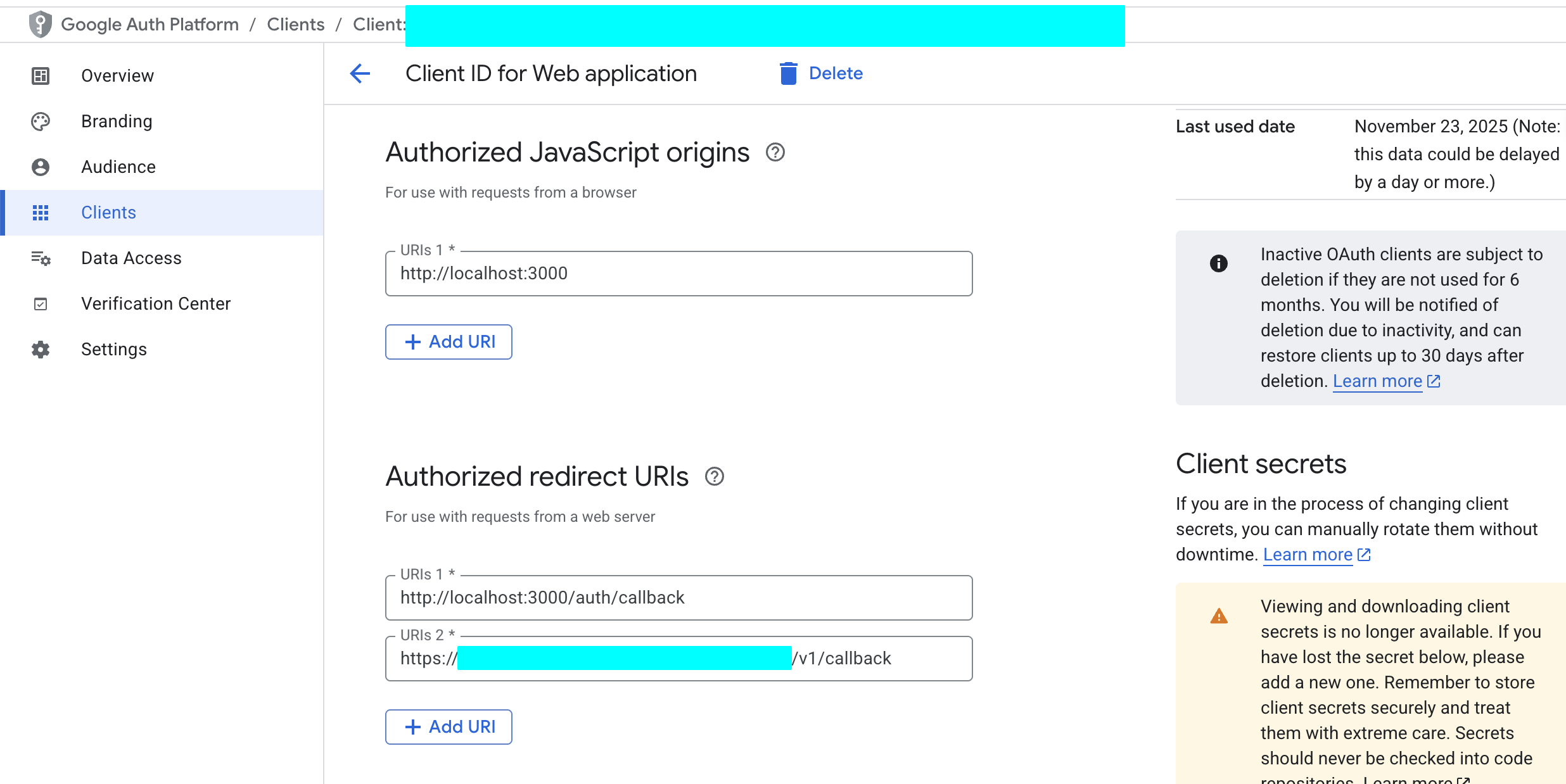
Task: Click the Audience person icon
Action: (x=41, y=167)
